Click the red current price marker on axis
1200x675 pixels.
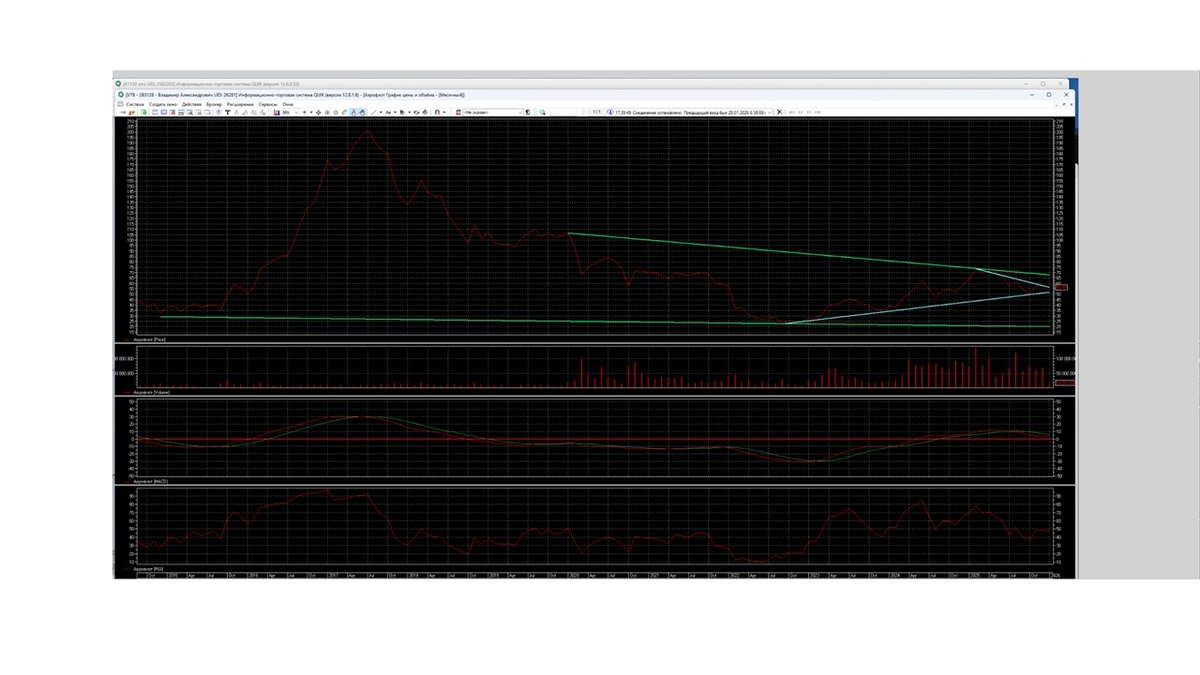click(1061, 287)
